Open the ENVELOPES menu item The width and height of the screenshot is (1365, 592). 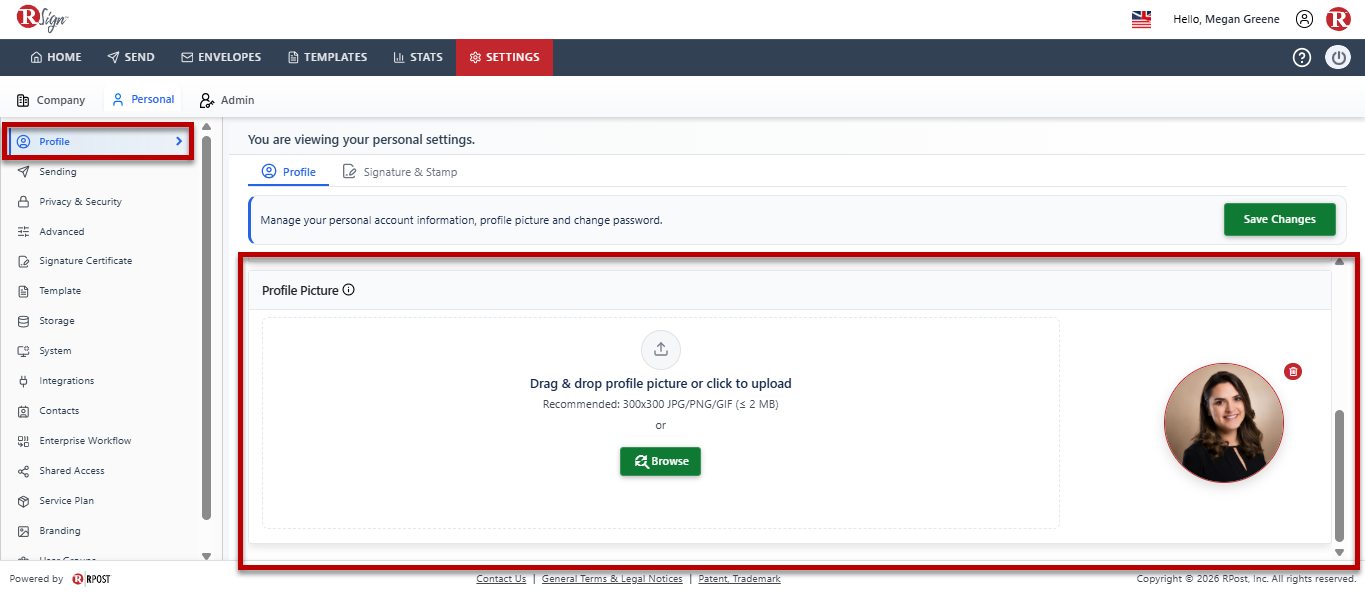(221, 58)
